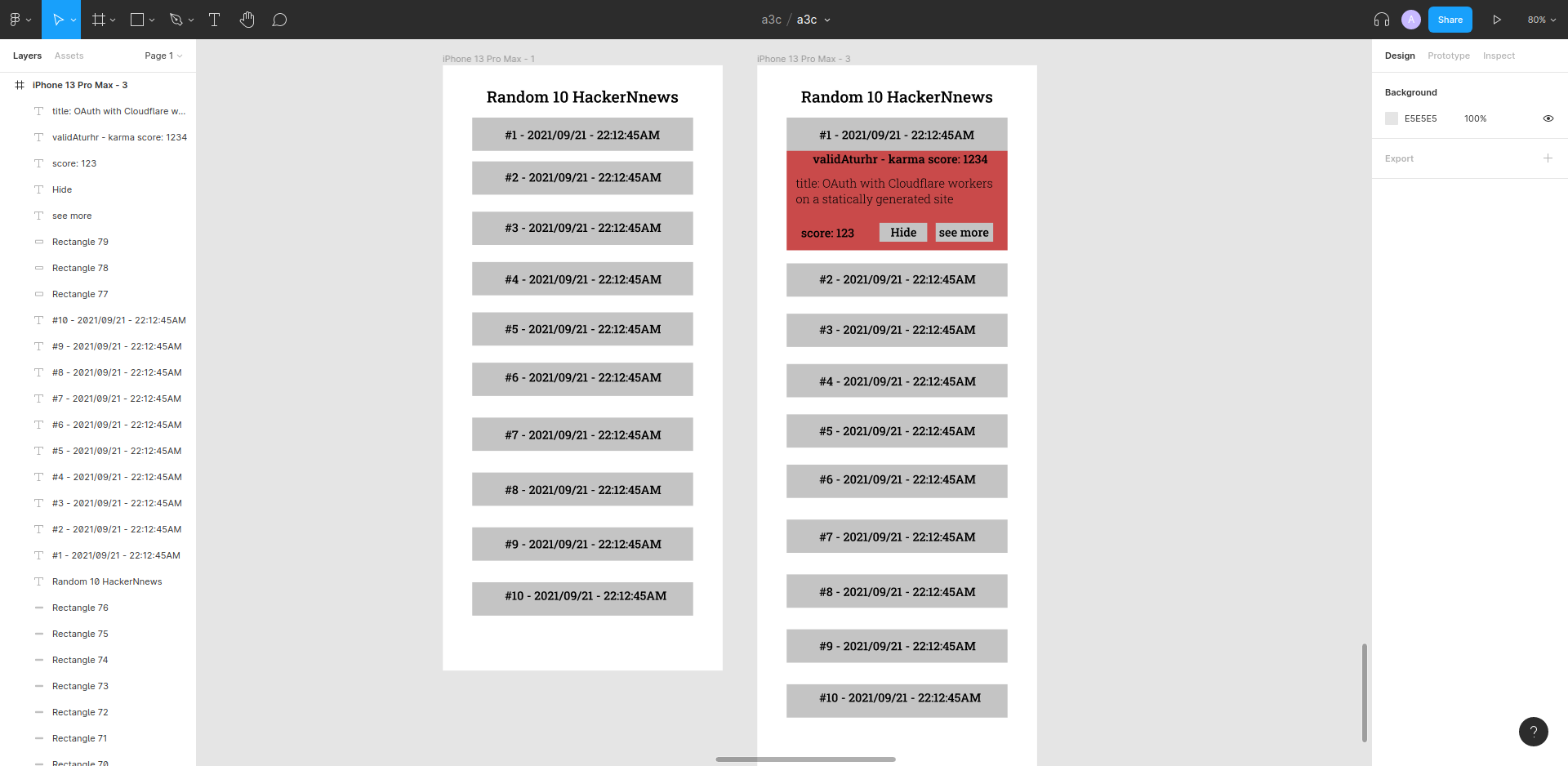
Task: Select '#5 - 2021/09/21 - 22:12:45AM' layer
Action: 117,451
